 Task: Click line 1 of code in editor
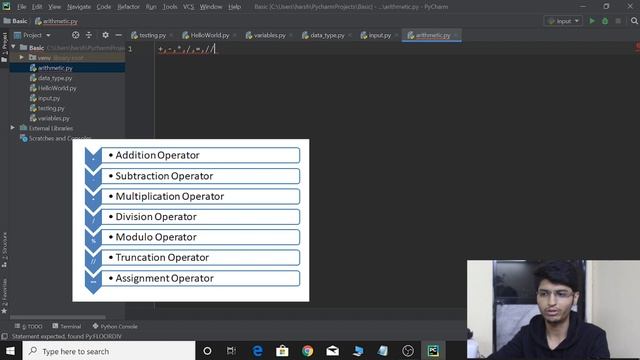(x=187, y=50)
